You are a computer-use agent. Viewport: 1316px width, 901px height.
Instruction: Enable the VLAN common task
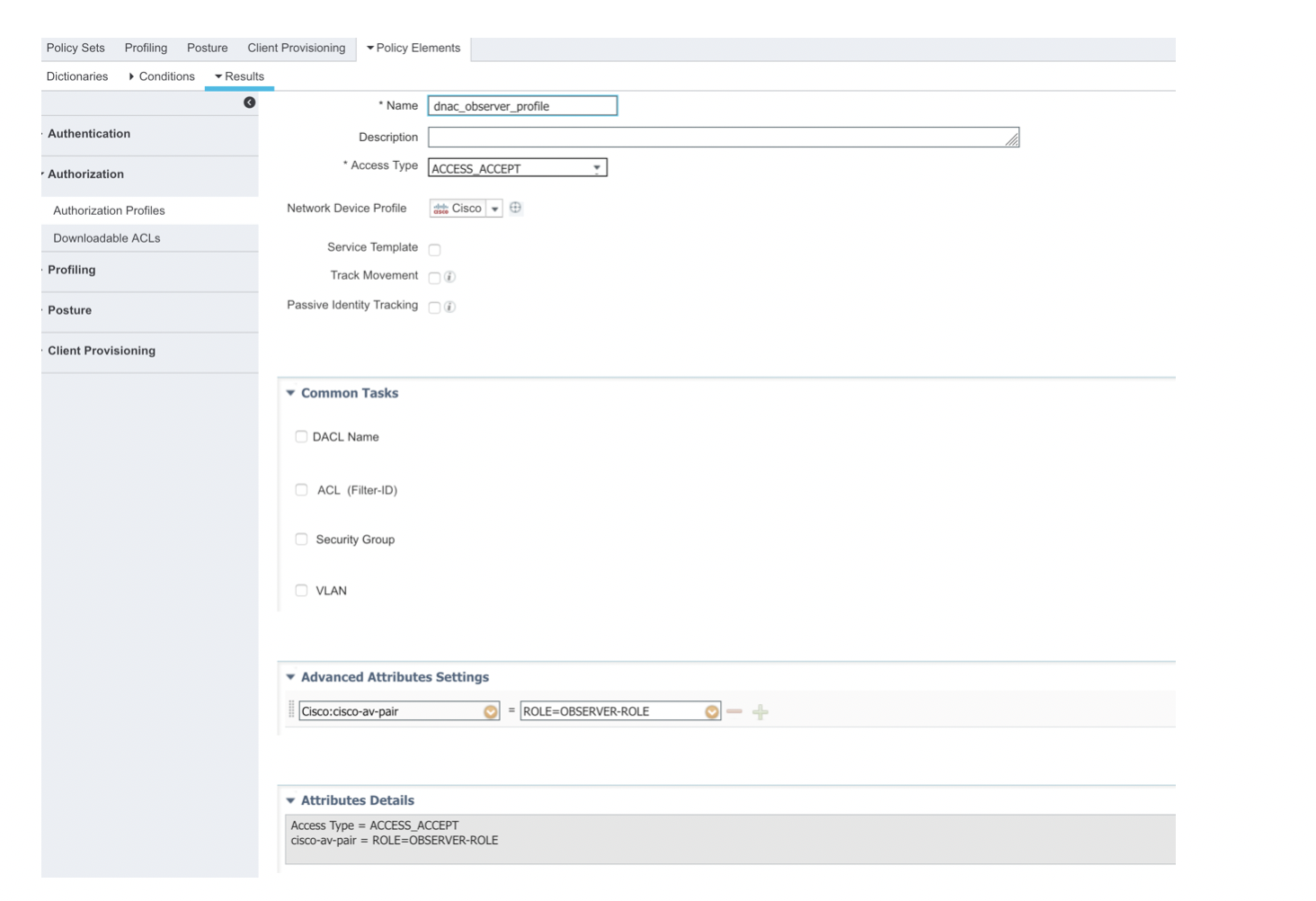(301, 590)
